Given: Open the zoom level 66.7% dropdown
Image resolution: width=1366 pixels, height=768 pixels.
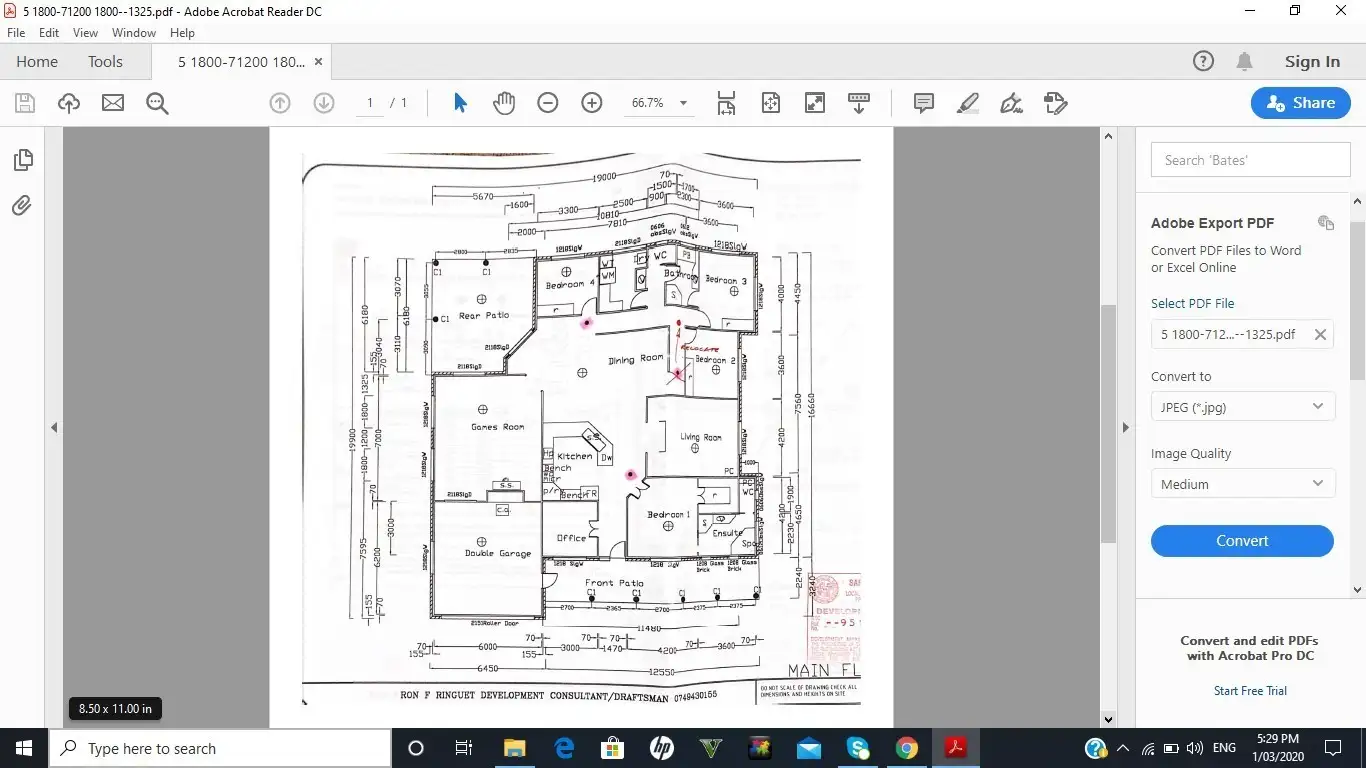Looking at the screenshot, I should pos(683,103).
